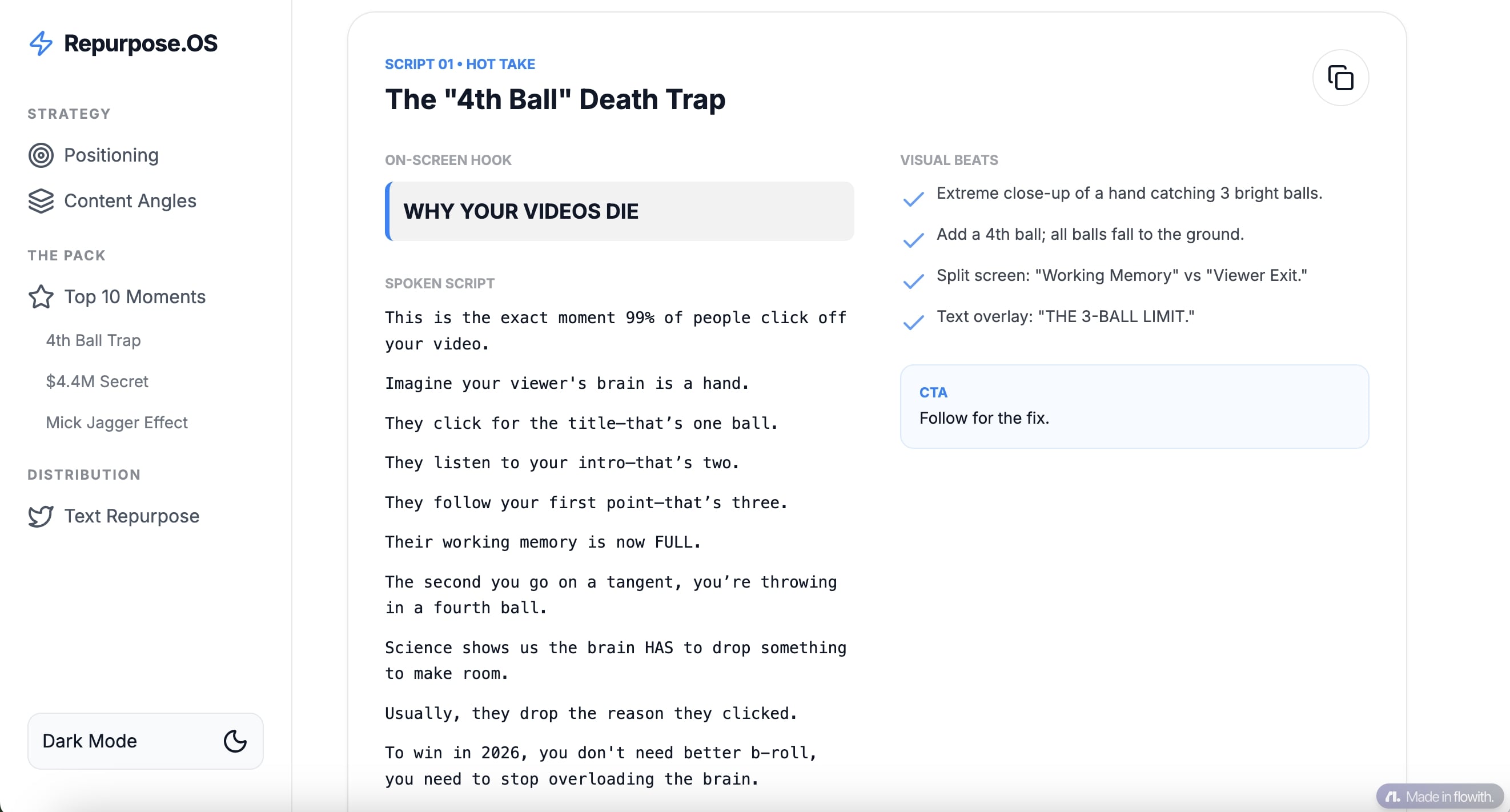The height and width of the screenshot is (812, 1510).
Task: Select the Positioning target icon
Action: pos(41,155)
